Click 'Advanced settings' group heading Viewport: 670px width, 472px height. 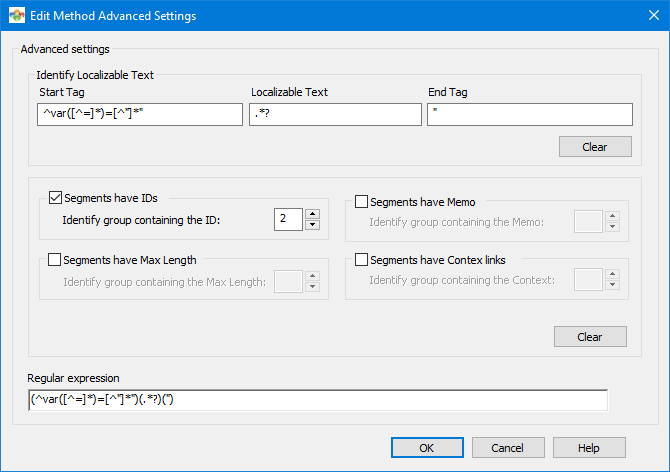65,49
